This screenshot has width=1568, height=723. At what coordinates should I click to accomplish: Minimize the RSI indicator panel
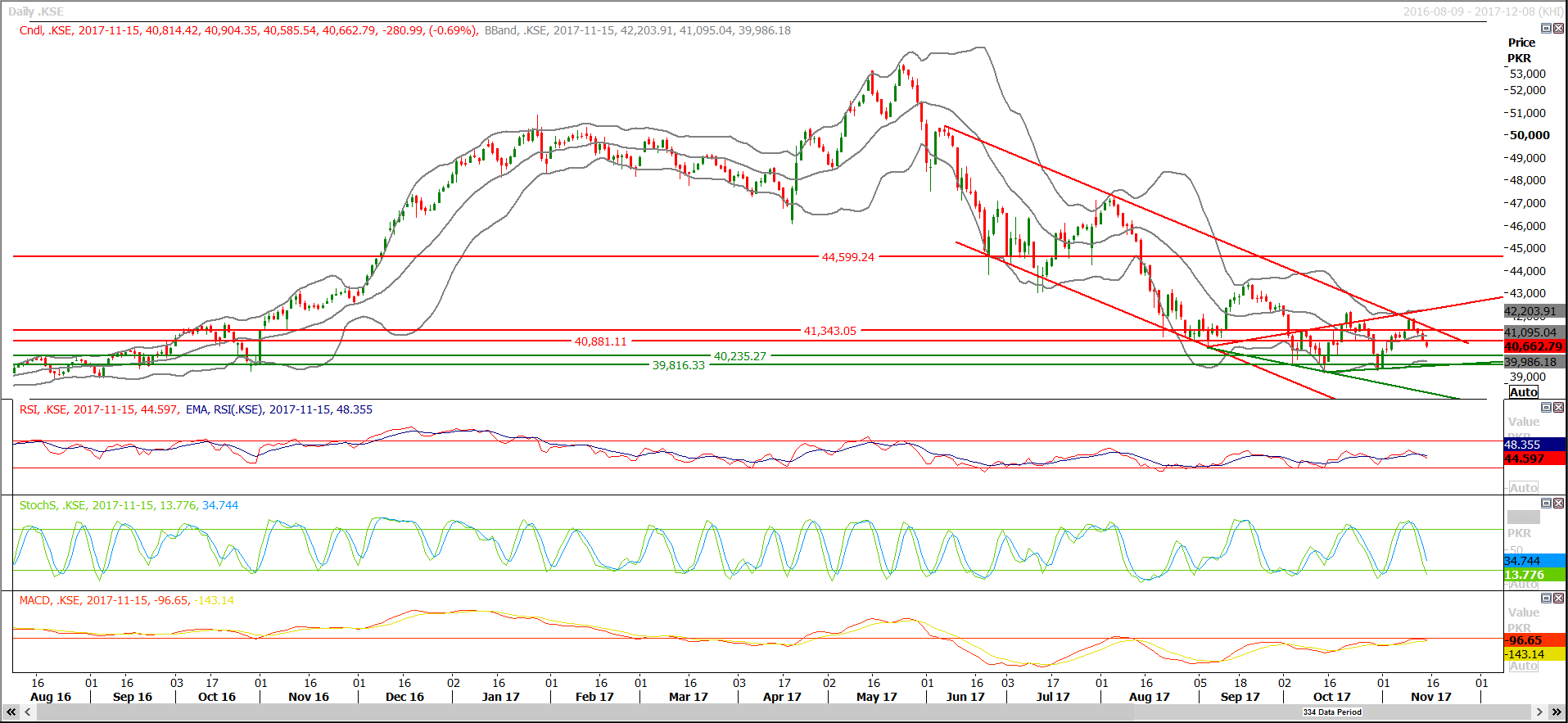tap(1546, 408)
